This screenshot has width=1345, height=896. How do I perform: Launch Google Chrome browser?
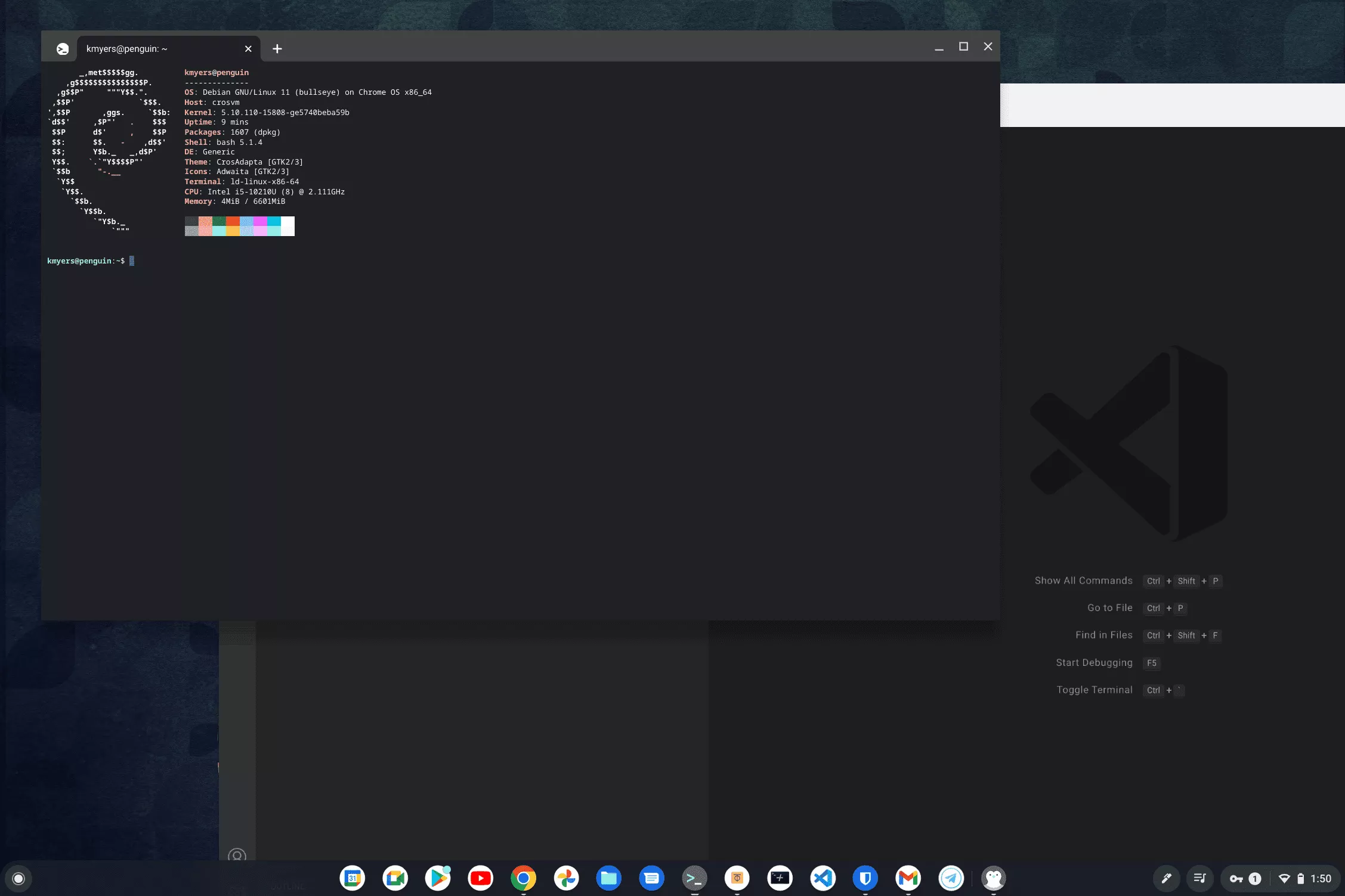[x=523, y=878]
